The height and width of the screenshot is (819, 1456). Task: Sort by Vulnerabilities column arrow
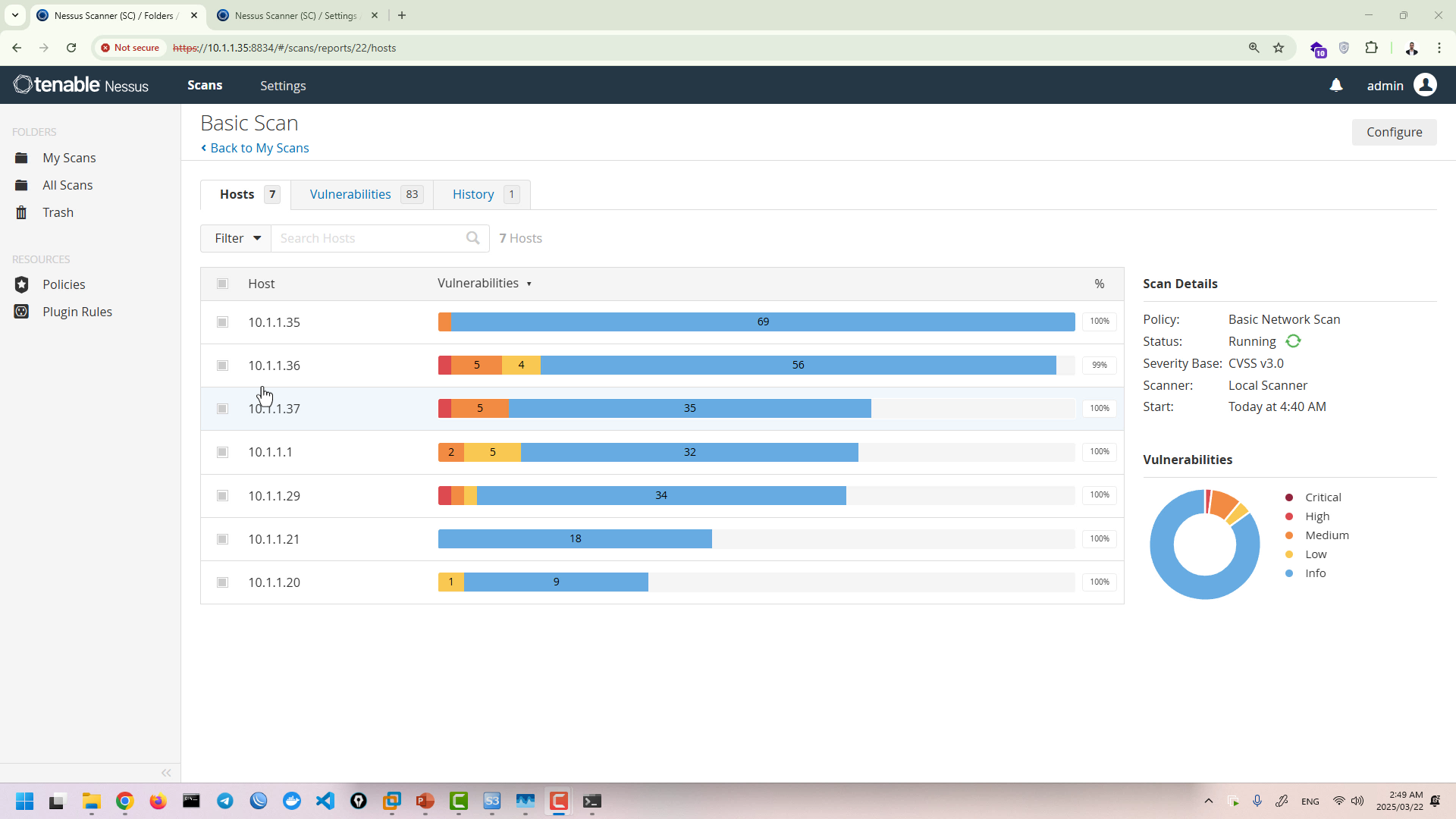[x=529, y=284]
